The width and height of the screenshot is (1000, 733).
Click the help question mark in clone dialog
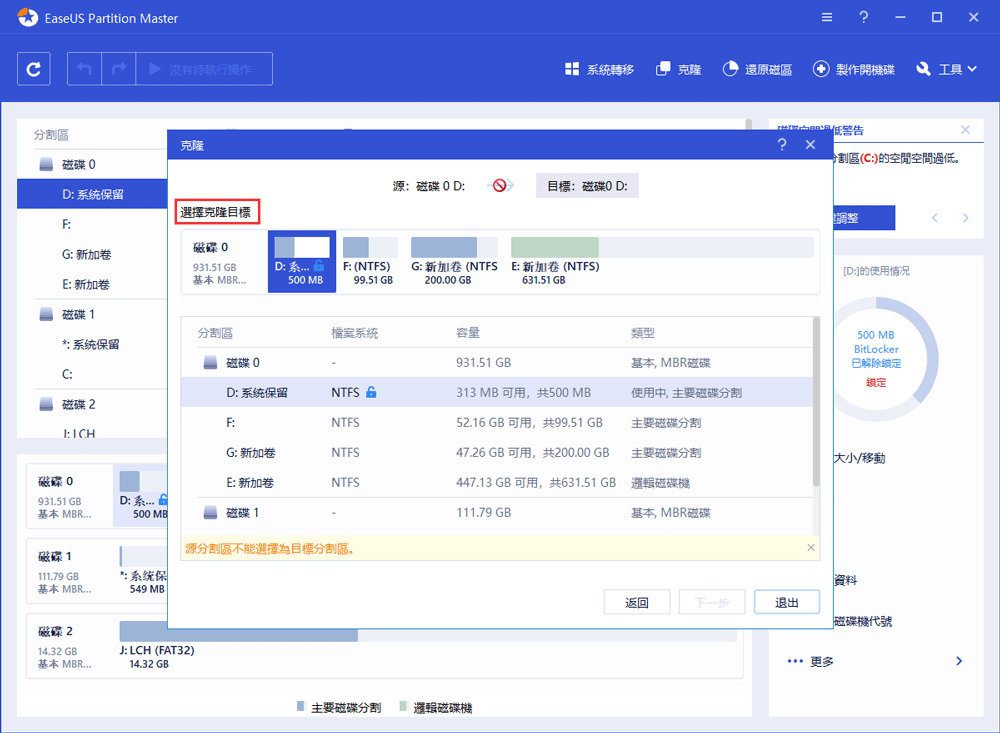782,144
